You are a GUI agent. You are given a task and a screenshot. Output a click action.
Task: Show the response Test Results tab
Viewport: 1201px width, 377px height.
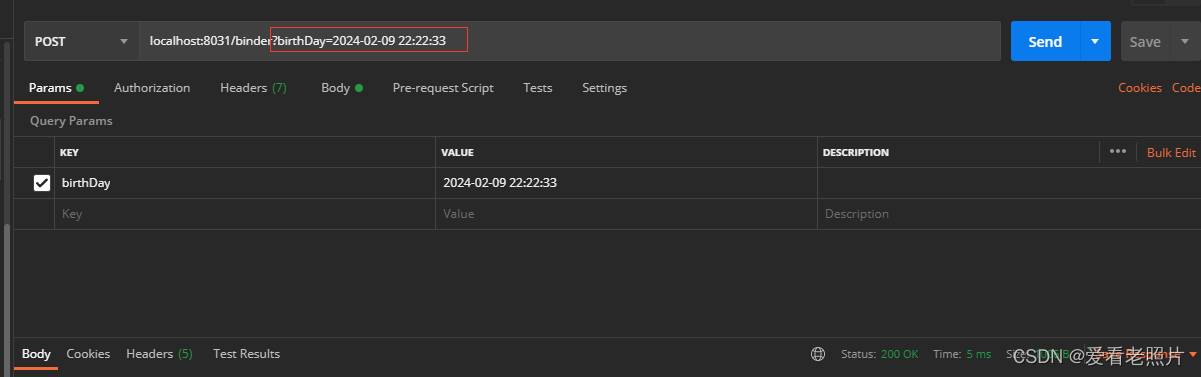(246, 354)
